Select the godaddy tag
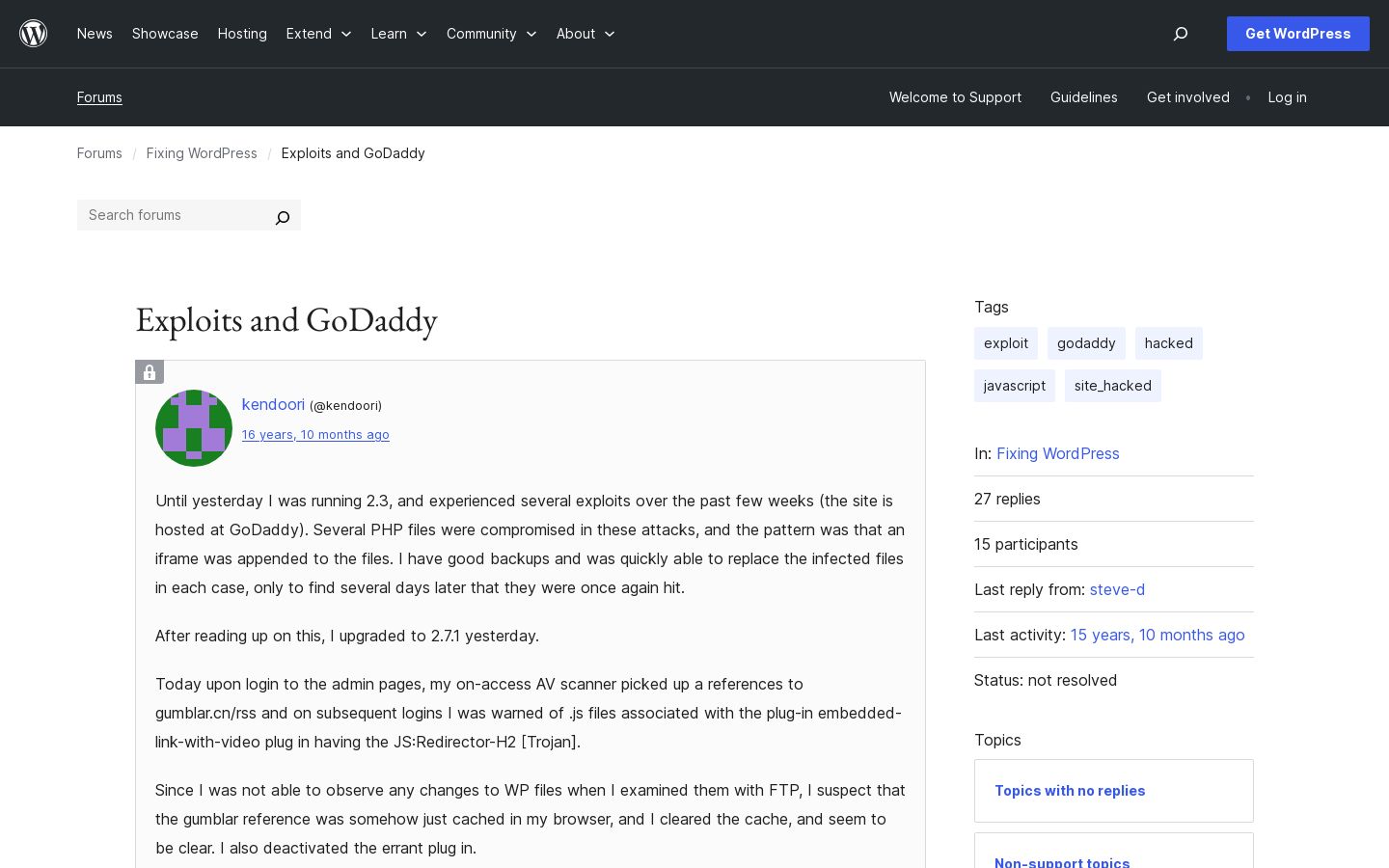 [1086, 343]
